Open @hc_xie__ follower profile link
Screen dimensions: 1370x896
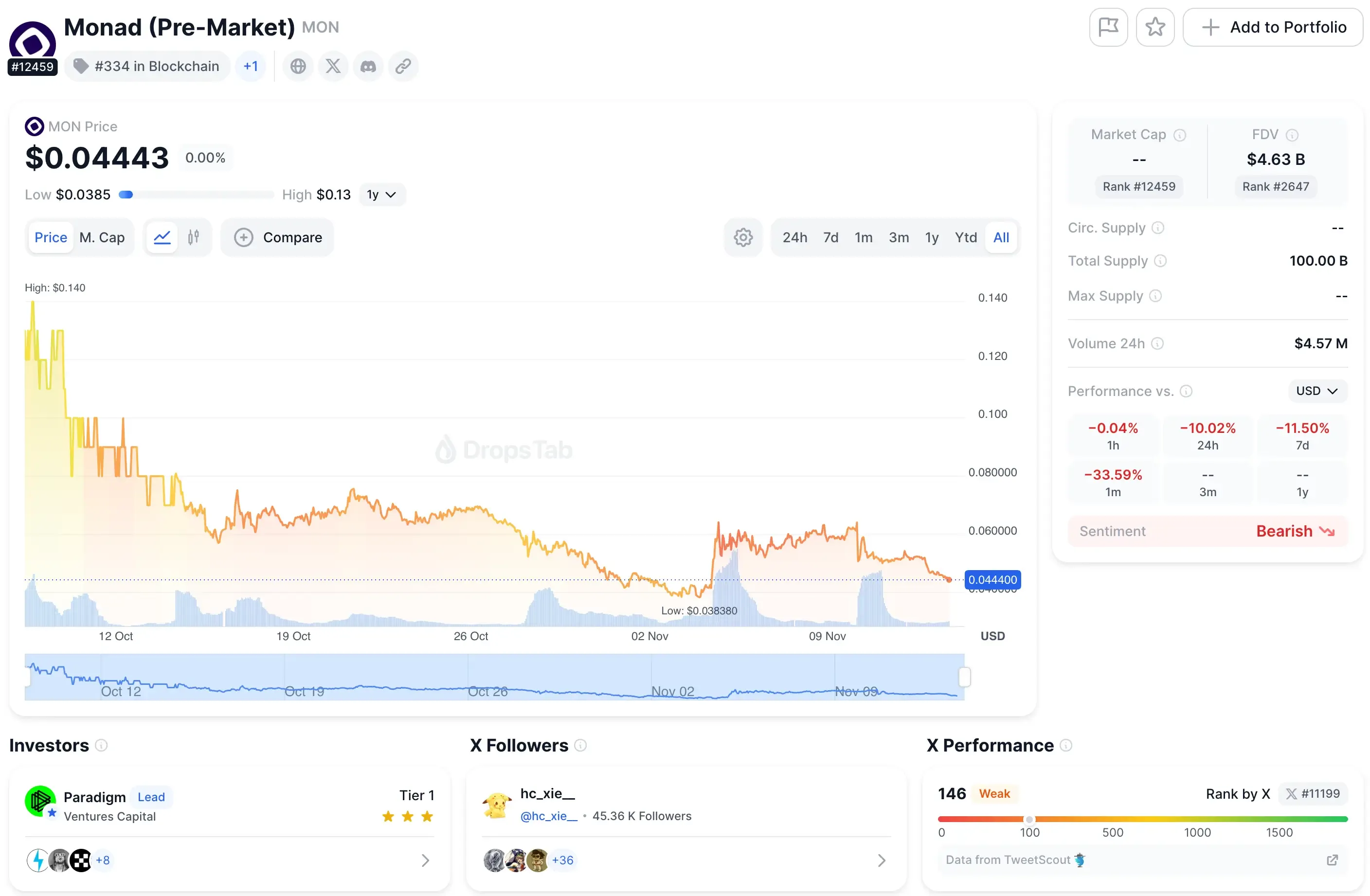click(x=549, y=815)
